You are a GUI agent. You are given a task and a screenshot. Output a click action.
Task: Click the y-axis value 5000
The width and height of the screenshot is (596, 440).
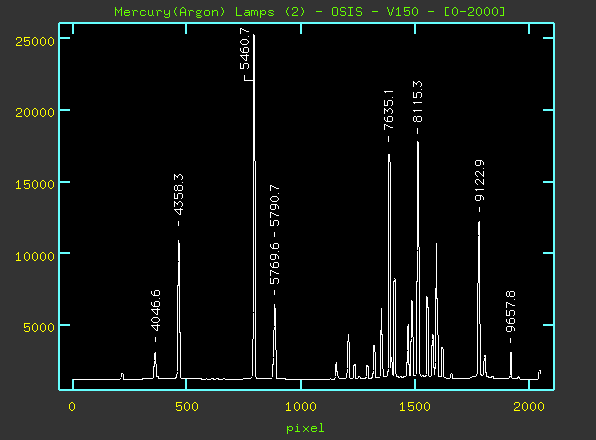tap(39, 328)
